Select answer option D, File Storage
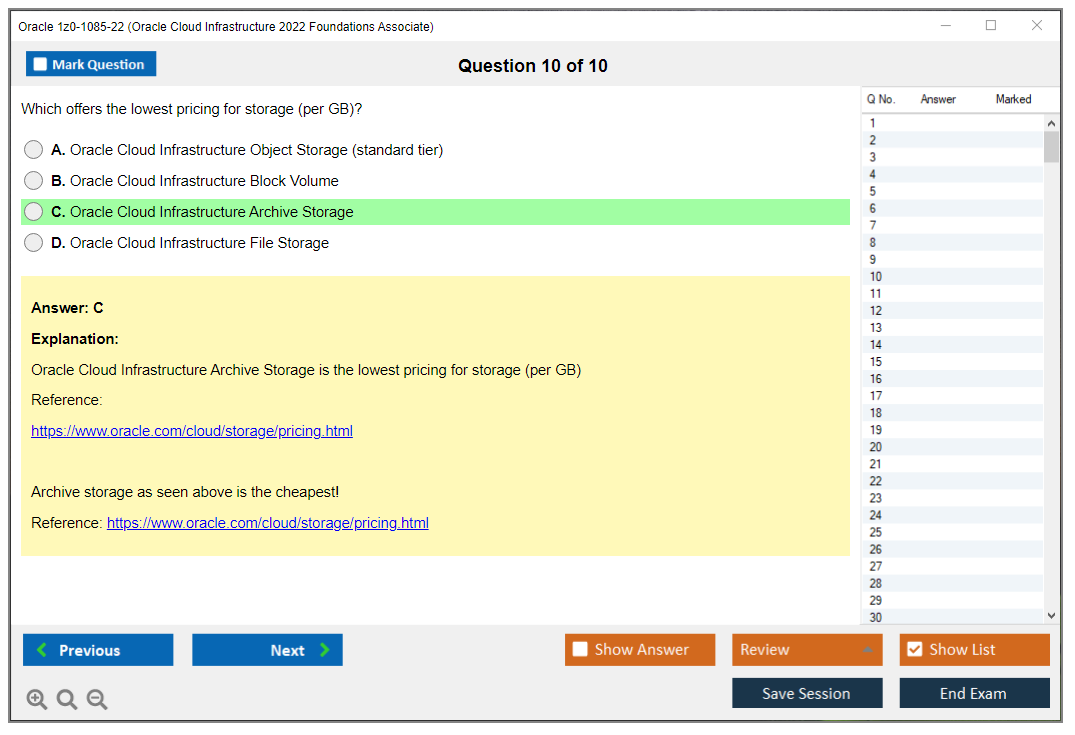The width and height of the screenshot is (1075, 735). [33, 242]
